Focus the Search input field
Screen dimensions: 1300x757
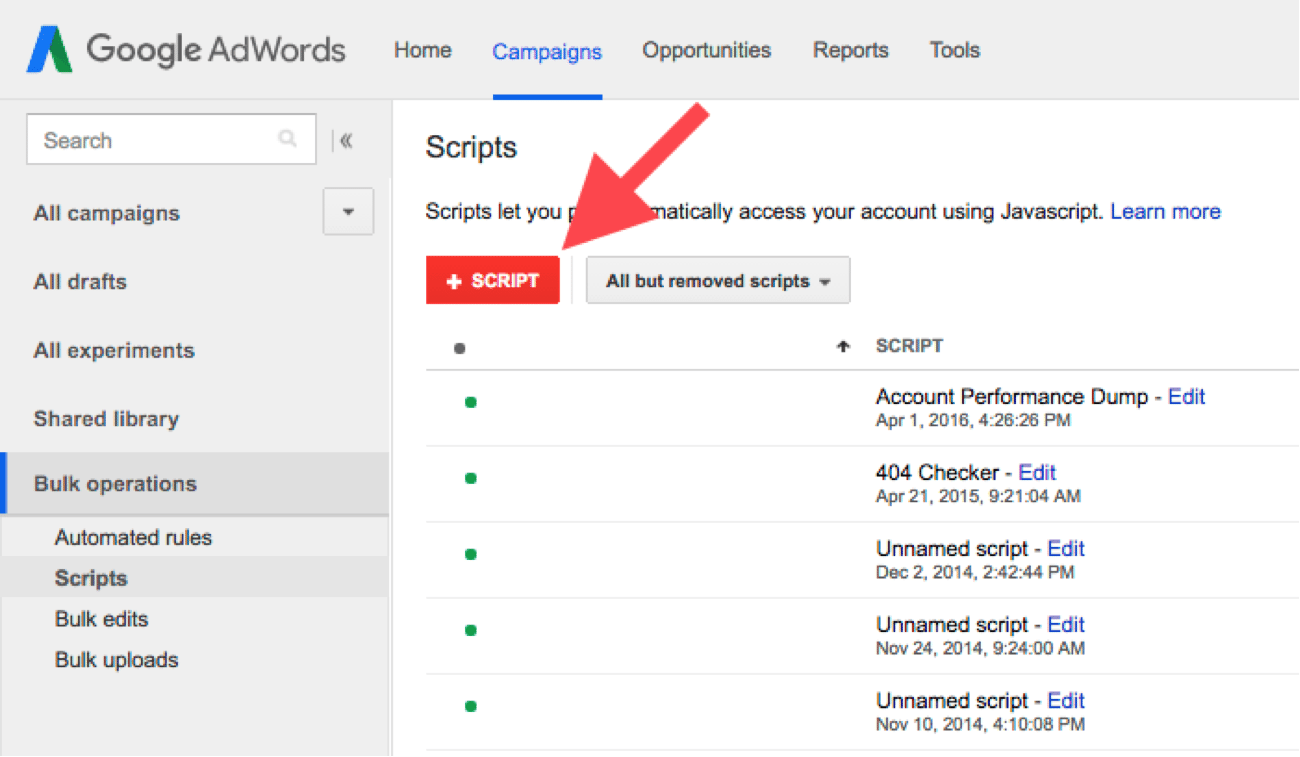click(x=171, y=140)
